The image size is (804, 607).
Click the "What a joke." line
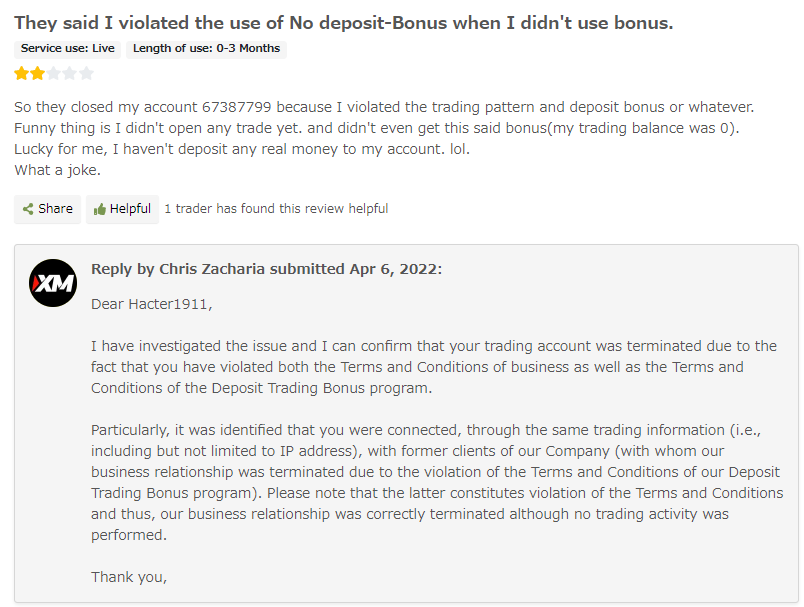pyautogui.click(x=58, y=170)
